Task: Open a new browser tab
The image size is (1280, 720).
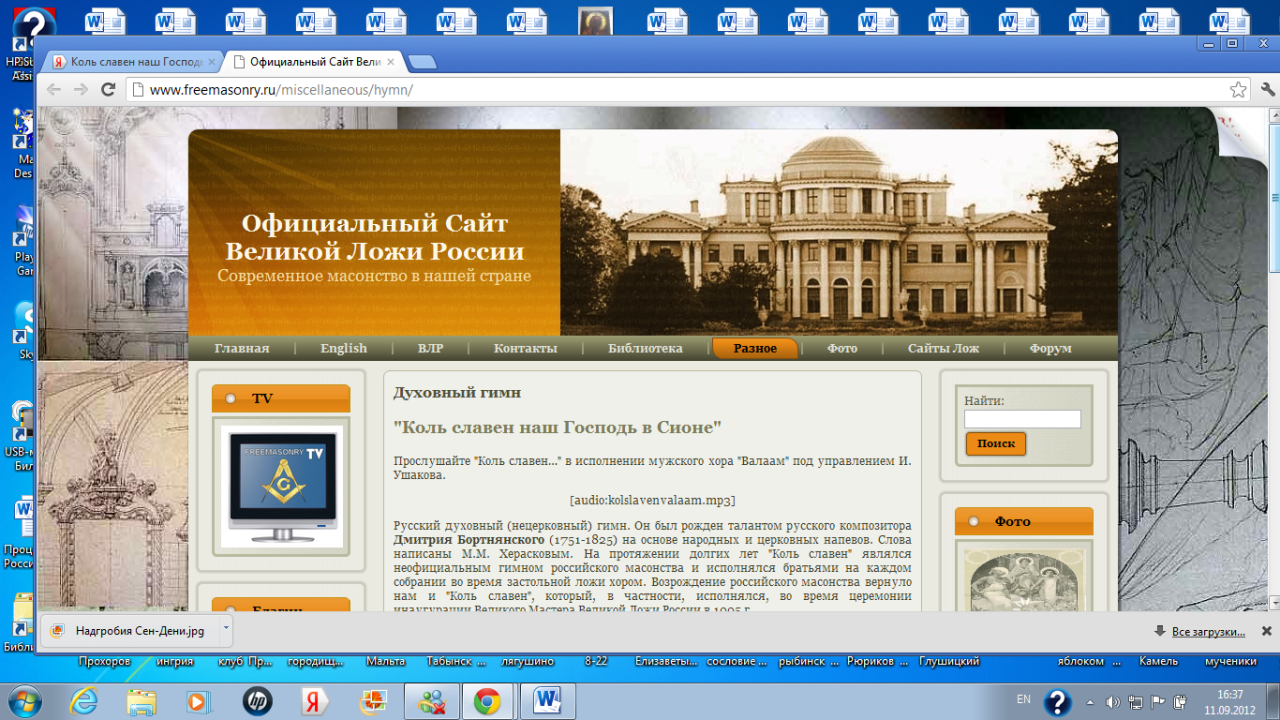Action: (422, 62)
